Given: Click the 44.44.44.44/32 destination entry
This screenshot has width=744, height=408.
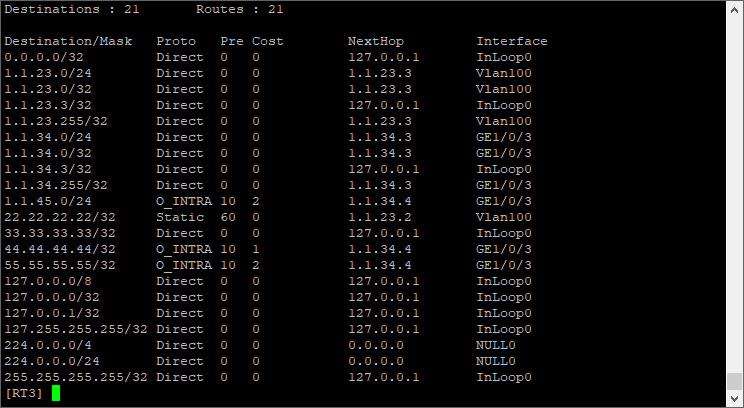Looking at the screenshot, I should point(60,249).
